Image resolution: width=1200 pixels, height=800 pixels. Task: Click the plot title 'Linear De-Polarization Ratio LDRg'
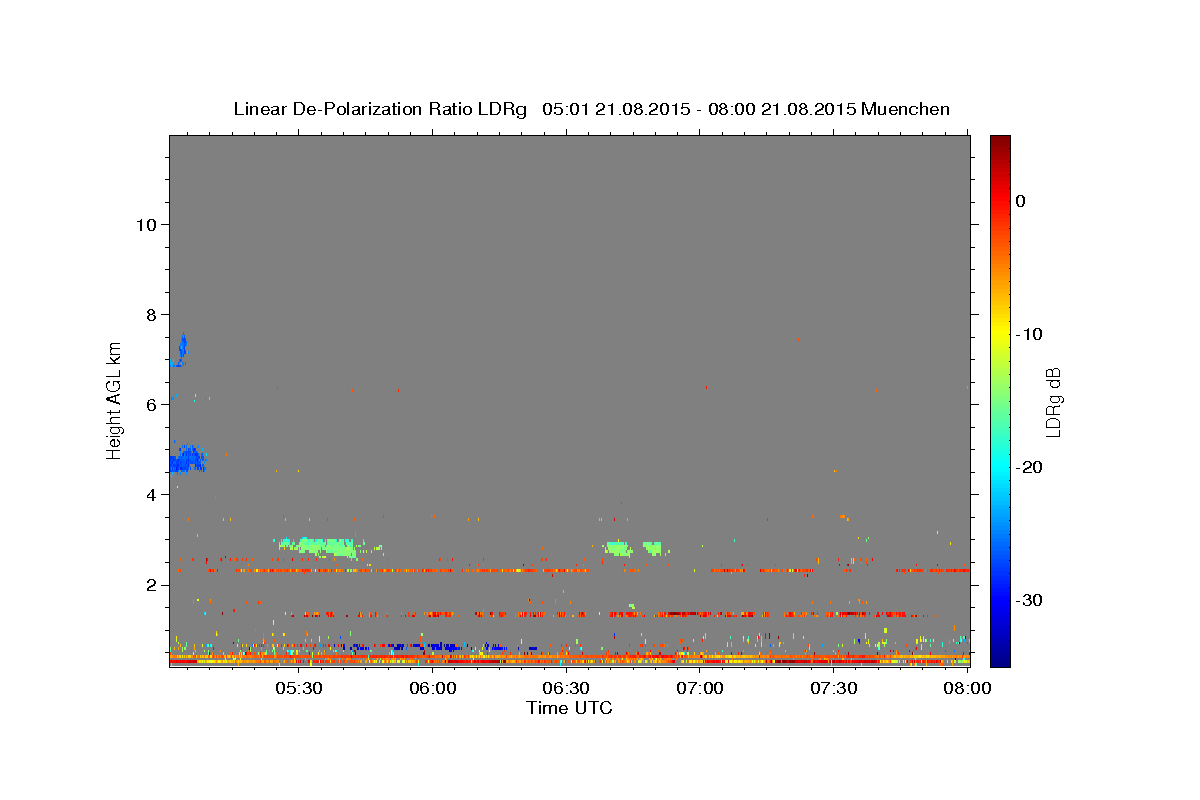click(380, 109)
